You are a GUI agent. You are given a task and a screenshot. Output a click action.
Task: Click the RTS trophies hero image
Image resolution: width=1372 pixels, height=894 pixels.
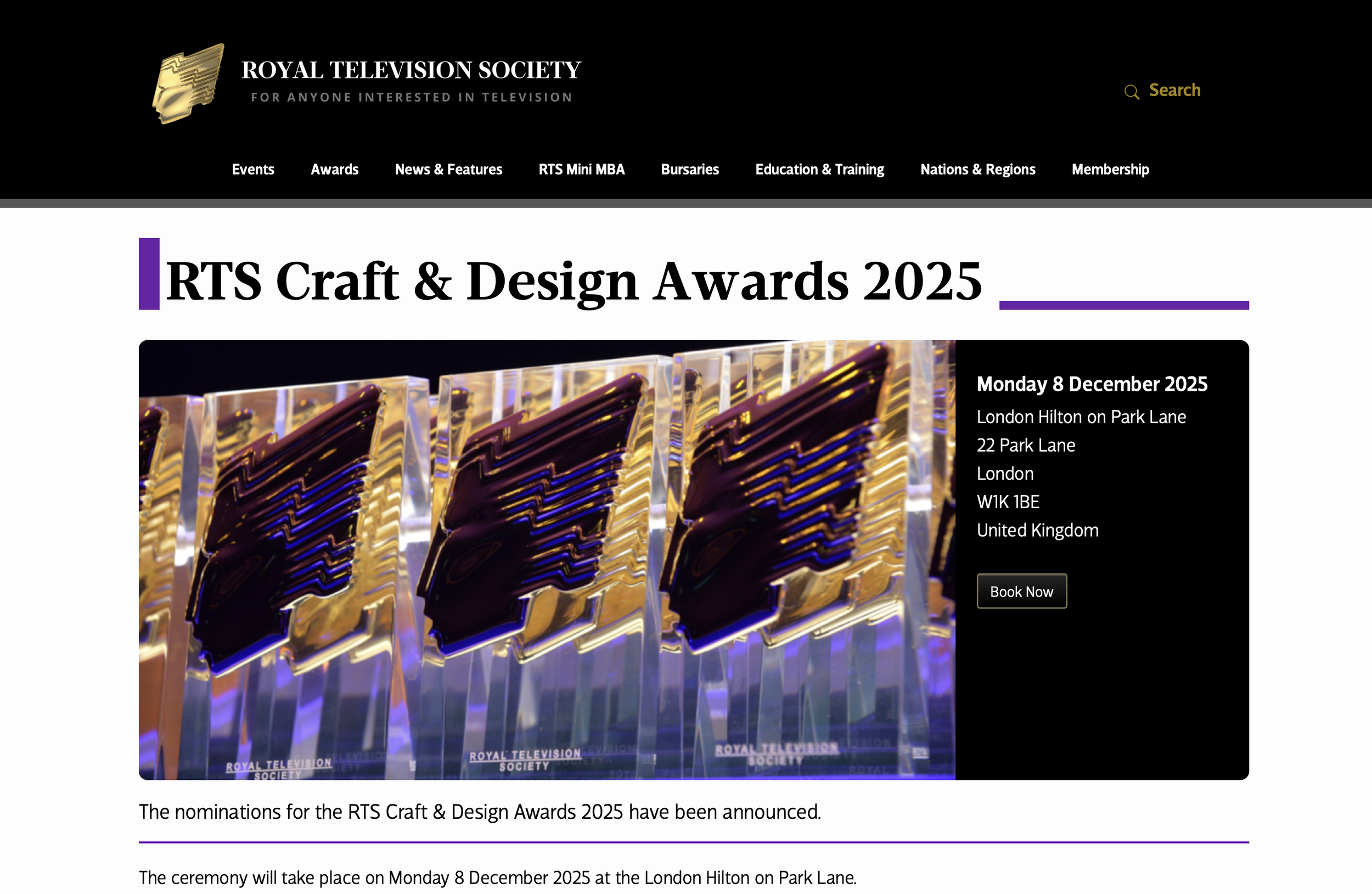click(x=547, y=559)
